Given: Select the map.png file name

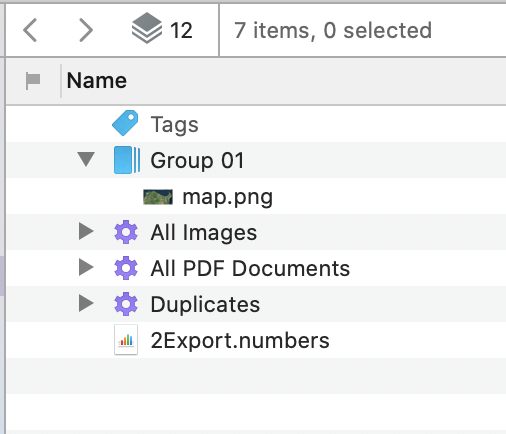Looking at the screenshot, I should tap(228, 197).
